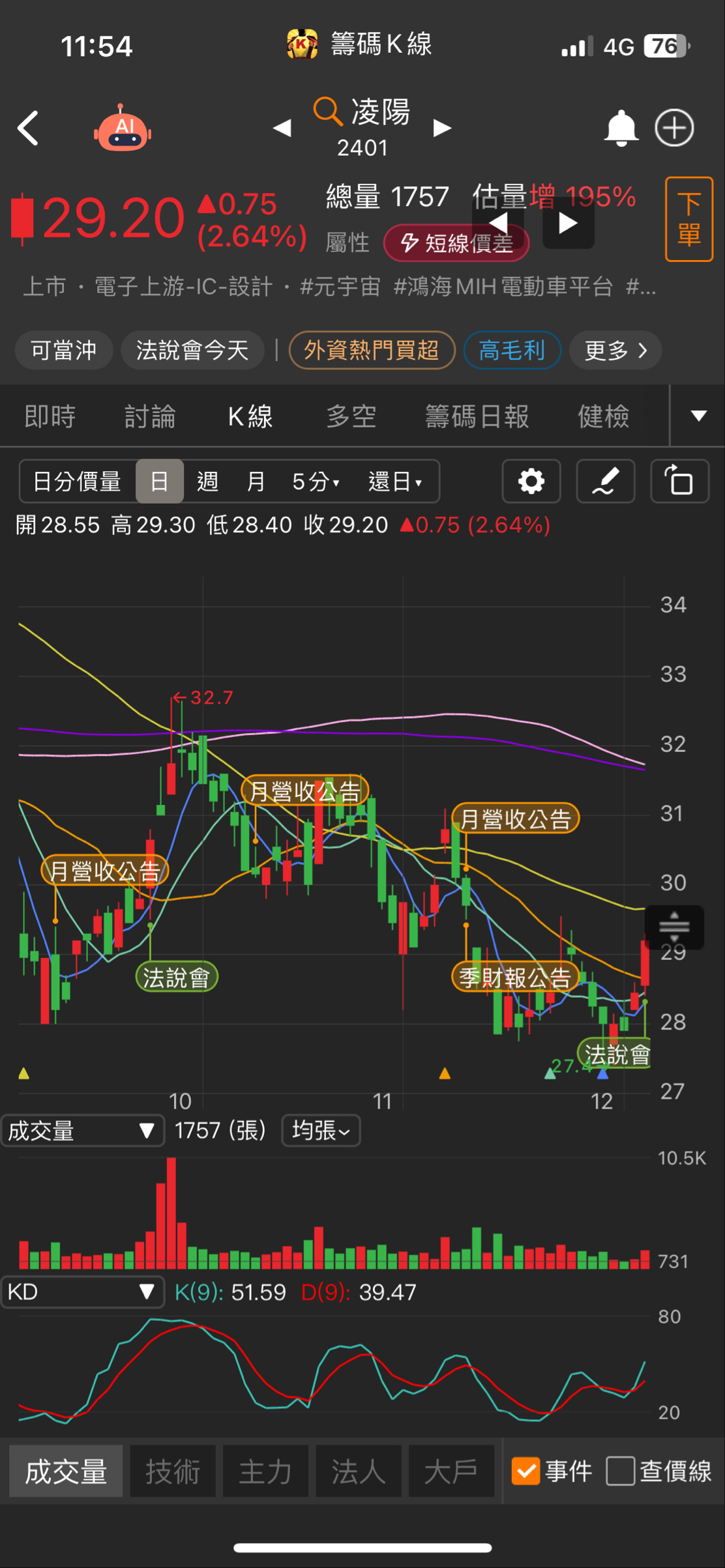Open the AI robot assistant
The image size is (725, 1568).
[x=123, y=128]
